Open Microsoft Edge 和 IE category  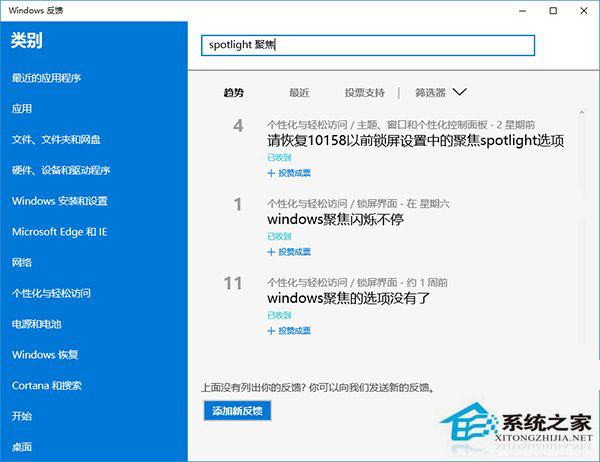[60, 232]
